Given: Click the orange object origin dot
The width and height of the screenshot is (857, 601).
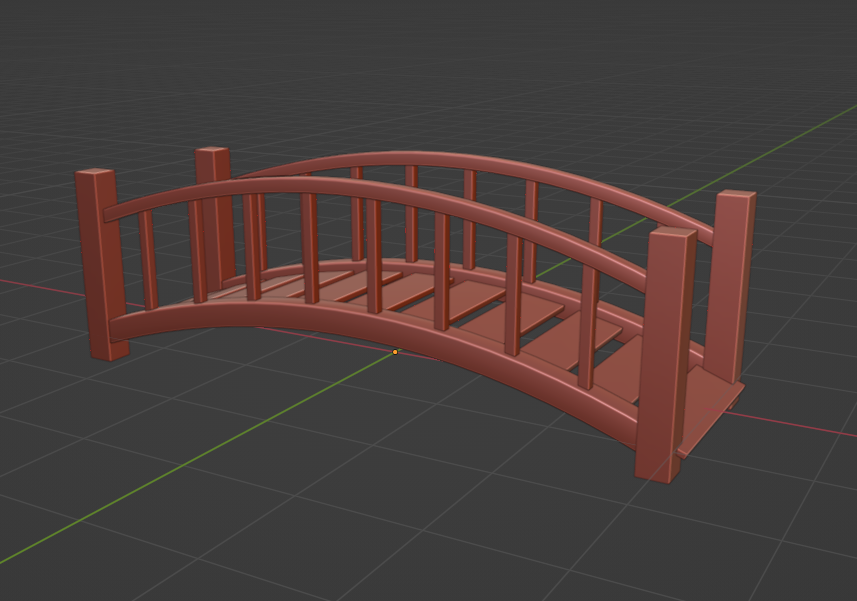Looking at the screenshot, I should point(395,352).
